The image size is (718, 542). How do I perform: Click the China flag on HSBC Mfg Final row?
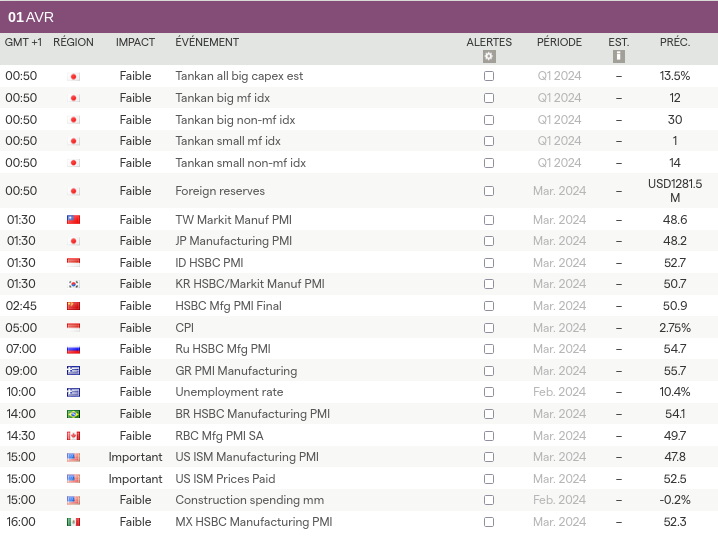point(73,307)
